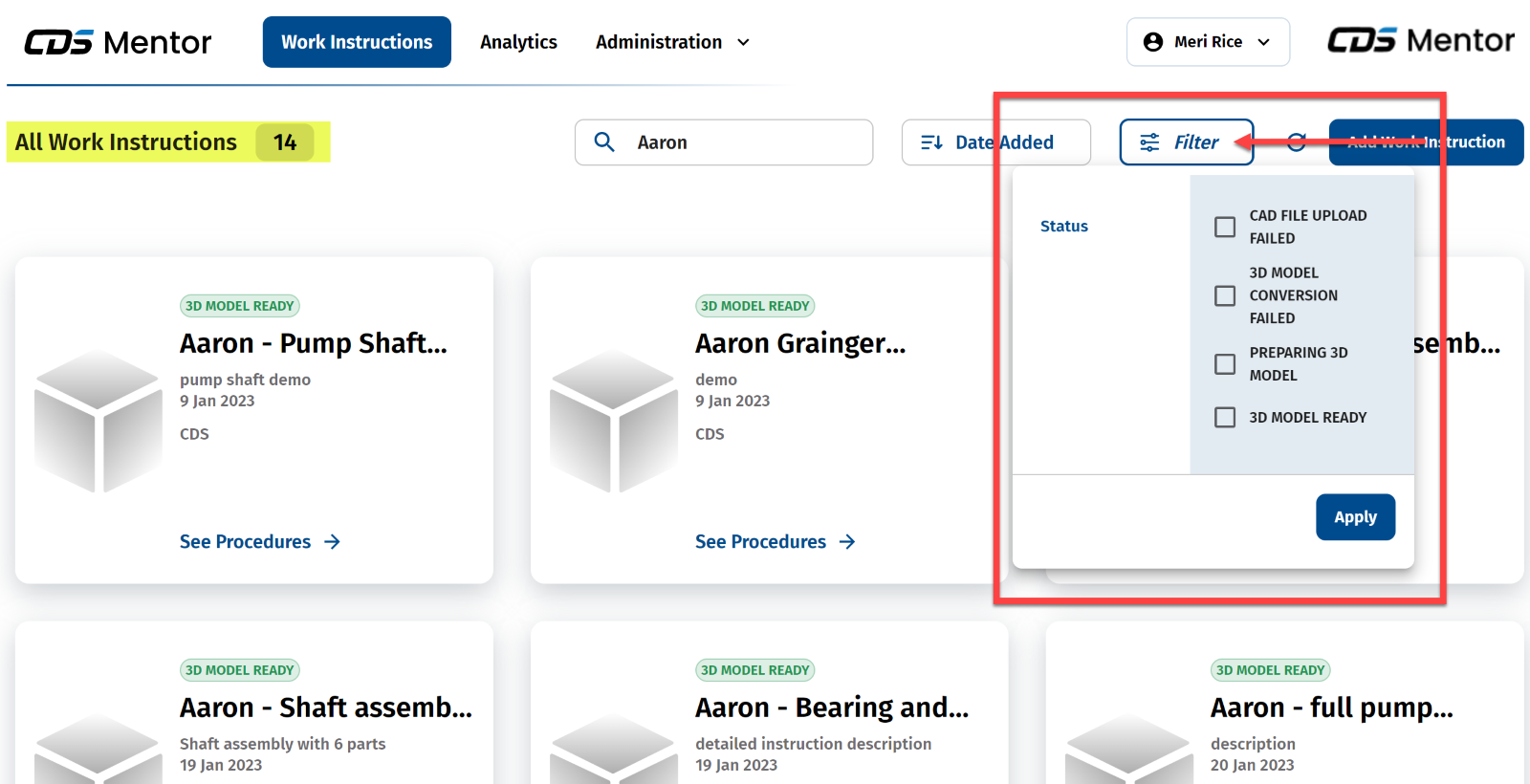Click the 3D MODEL READY badge on Pump Shaft card
This screenshot has height=784, width=1530.
click(x=240, y=306)
